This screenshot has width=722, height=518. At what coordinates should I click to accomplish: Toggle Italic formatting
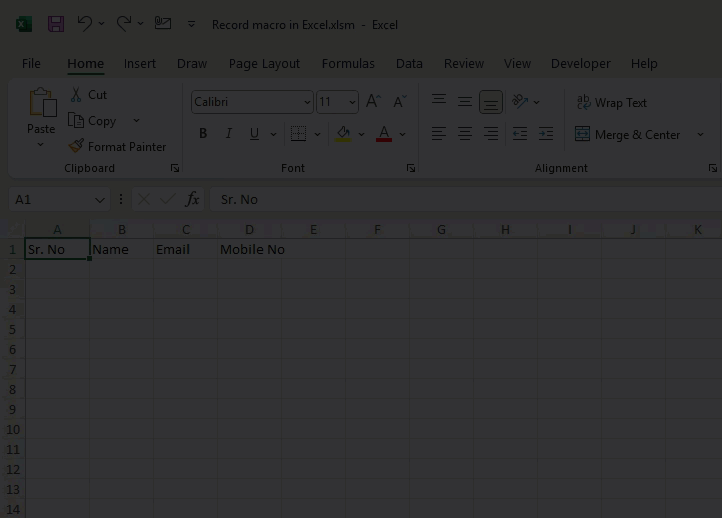228,134
